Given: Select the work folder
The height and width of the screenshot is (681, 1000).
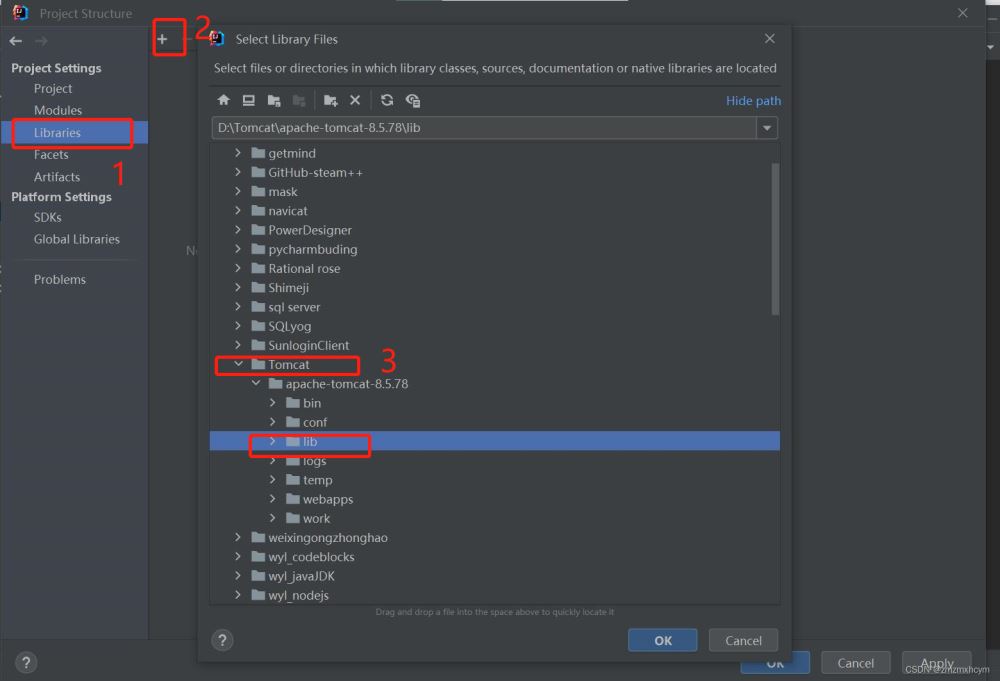Looking at the screenshot, I should tap(316, 518).
